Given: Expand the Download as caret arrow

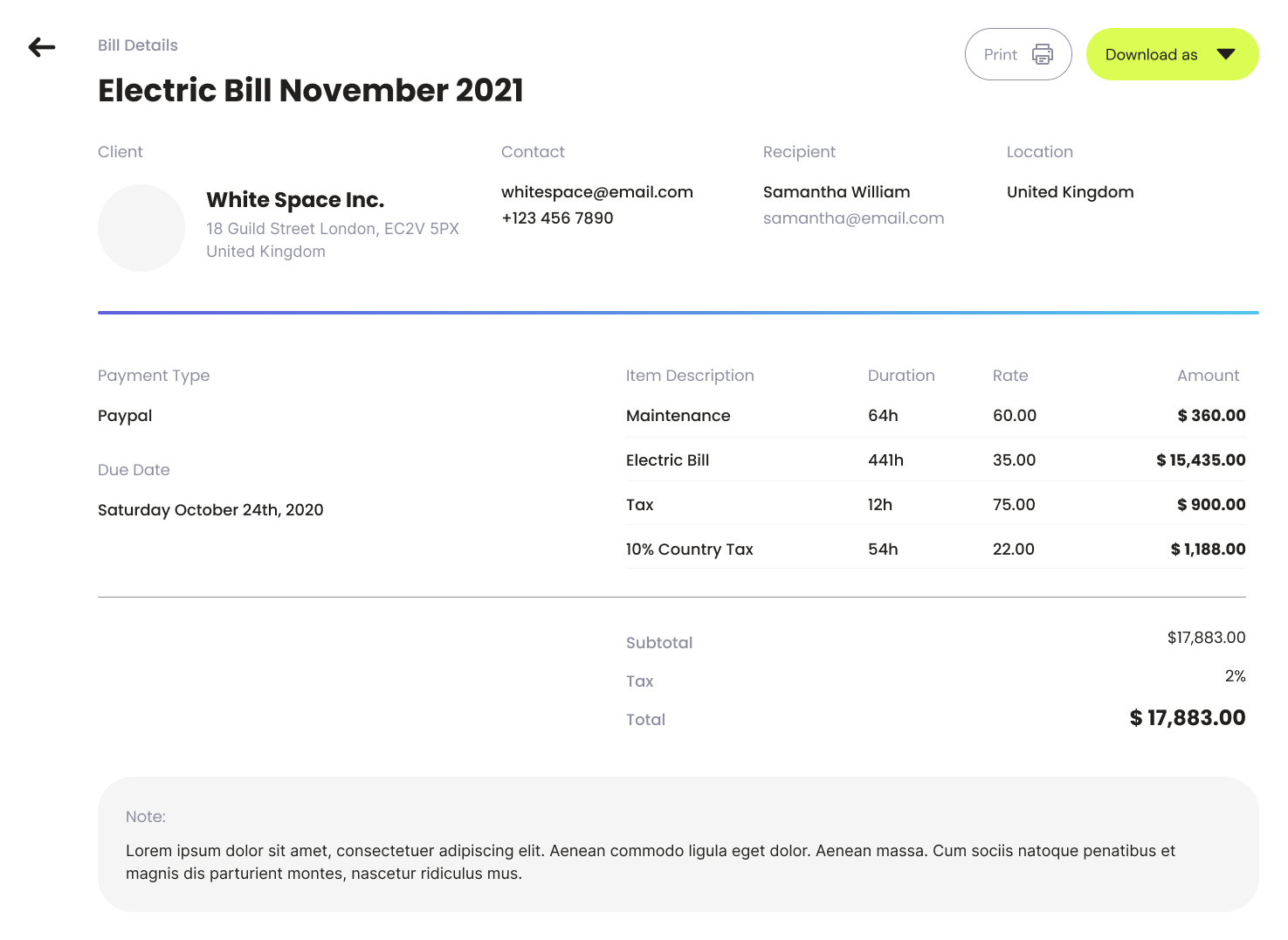Looking at the screenshot, I should [1226, 54].
